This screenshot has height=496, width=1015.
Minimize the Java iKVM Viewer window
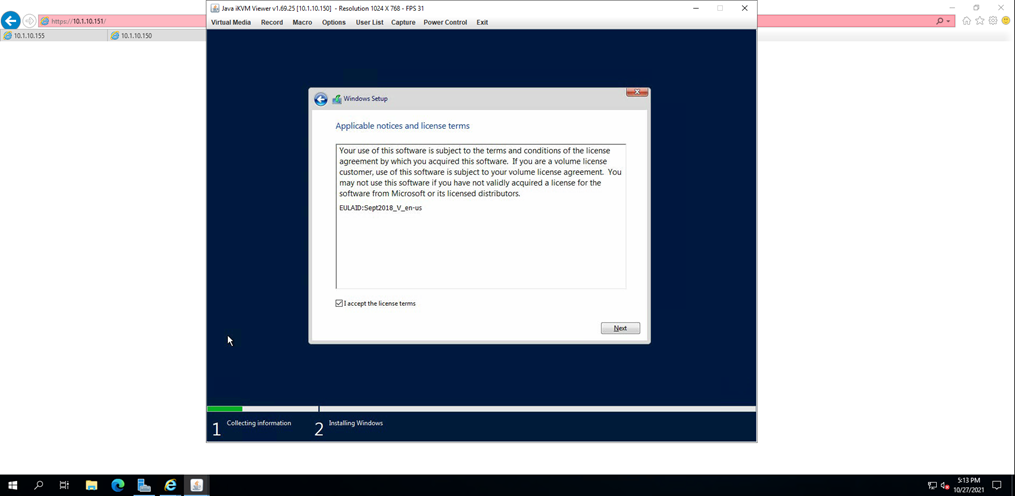coord(695,8)
